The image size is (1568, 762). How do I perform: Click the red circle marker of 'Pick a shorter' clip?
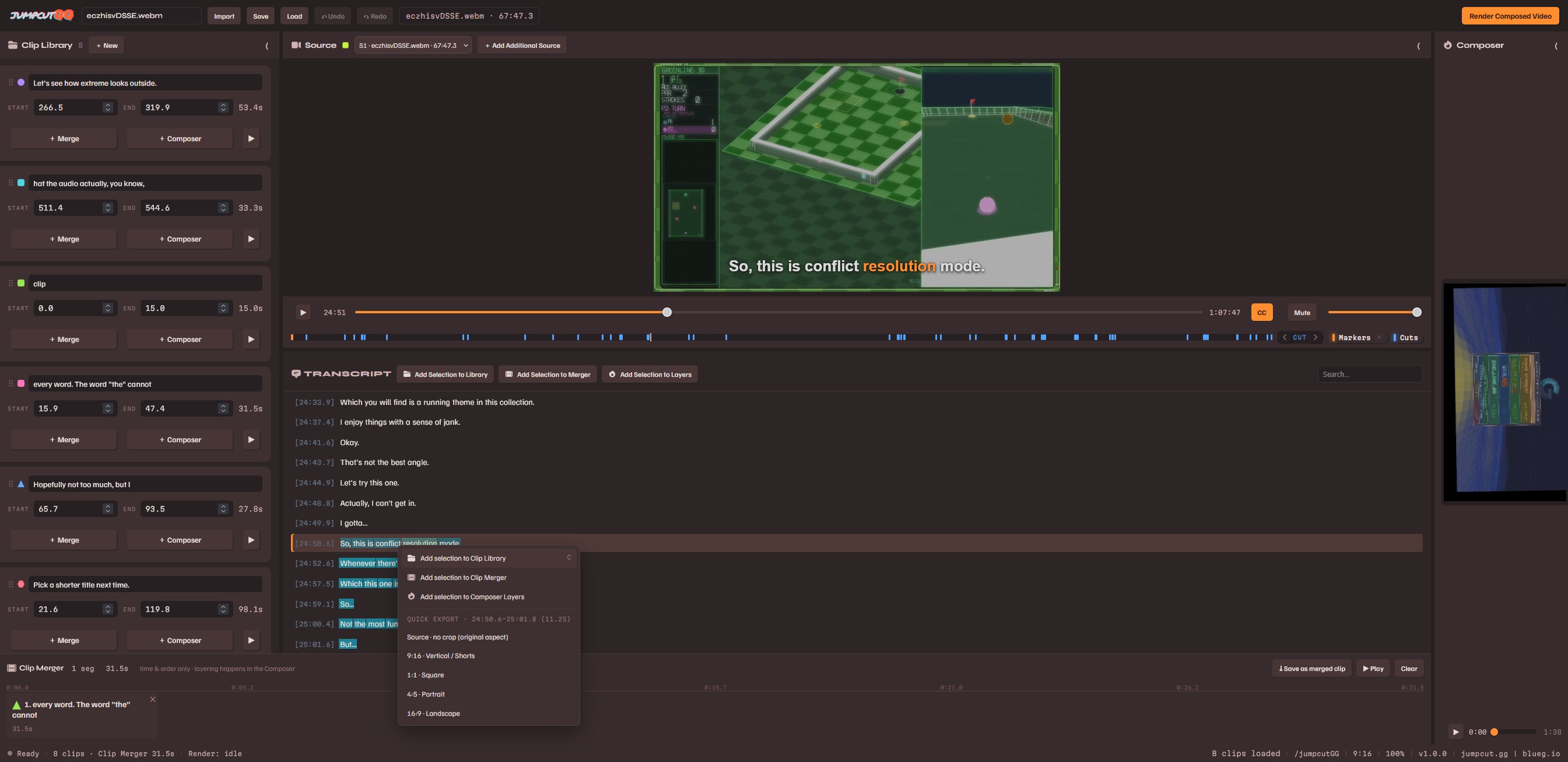(20, 584)
